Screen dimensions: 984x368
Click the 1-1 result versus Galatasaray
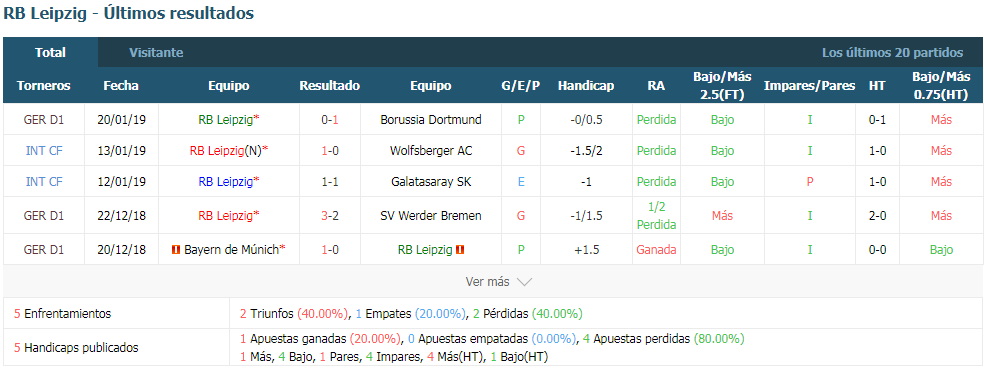[x=329, y=181]
